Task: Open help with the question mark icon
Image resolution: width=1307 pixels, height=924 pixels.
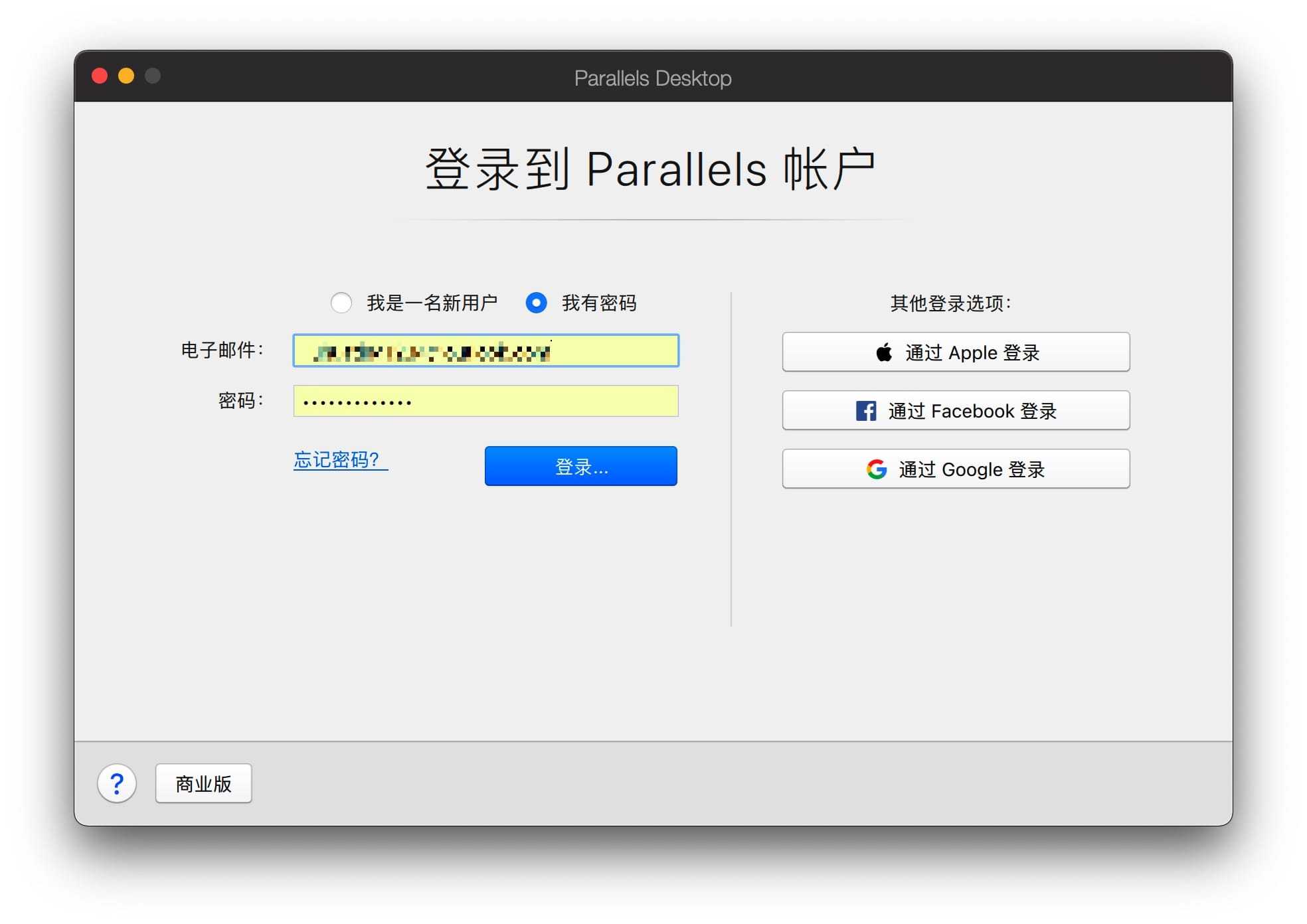Action: click(117, 783)
